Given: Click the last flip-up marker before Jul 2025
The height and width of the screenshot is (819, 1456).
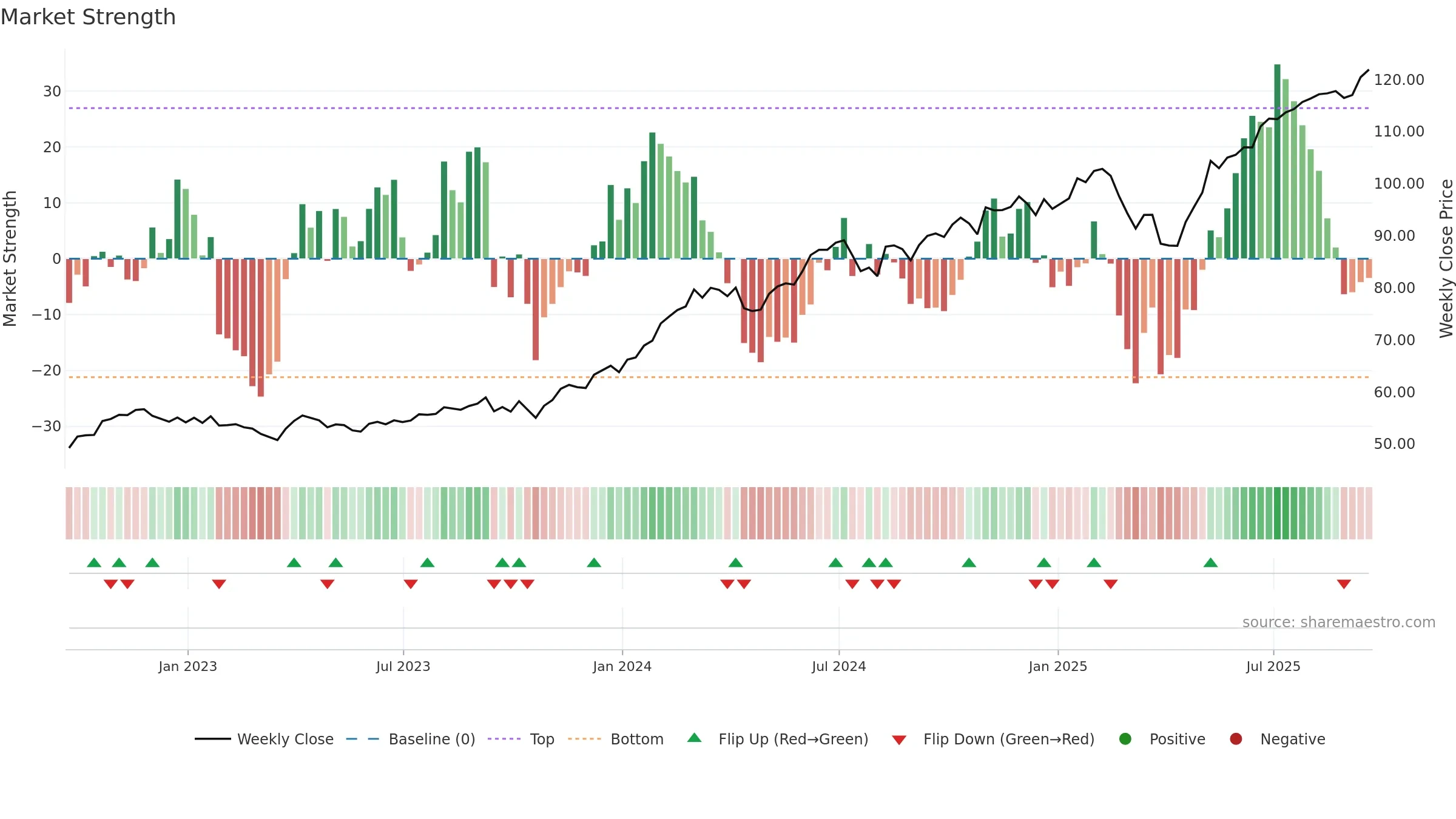Looking at the screenshot, I should click(1211, 562).
